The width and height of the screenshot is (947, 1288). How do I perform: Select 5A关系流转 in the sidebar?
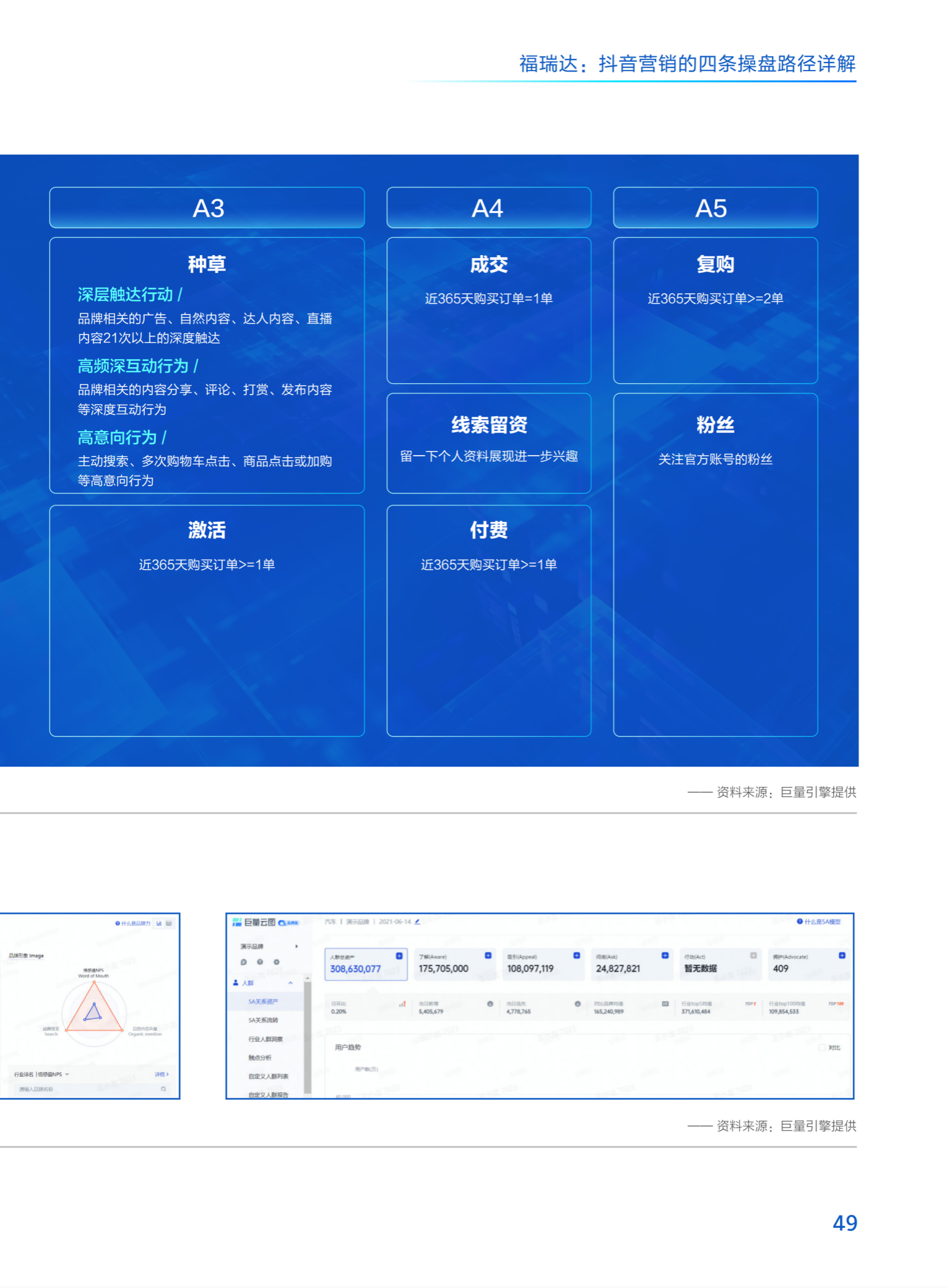[264, 1020]
